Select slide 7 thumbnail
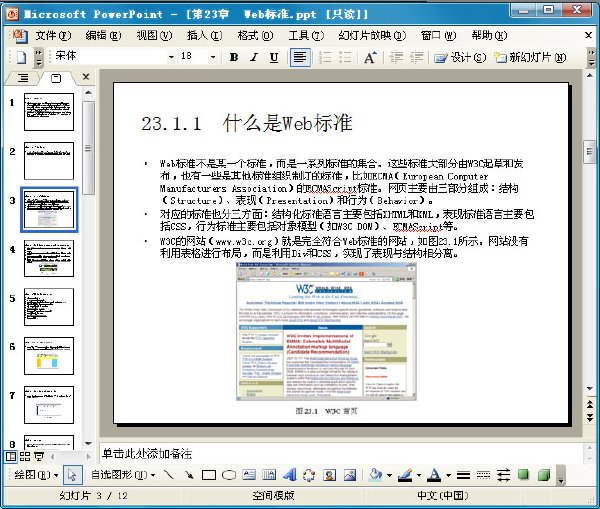The height and width of the screenshot is (509, 600). tap(49, 405)
